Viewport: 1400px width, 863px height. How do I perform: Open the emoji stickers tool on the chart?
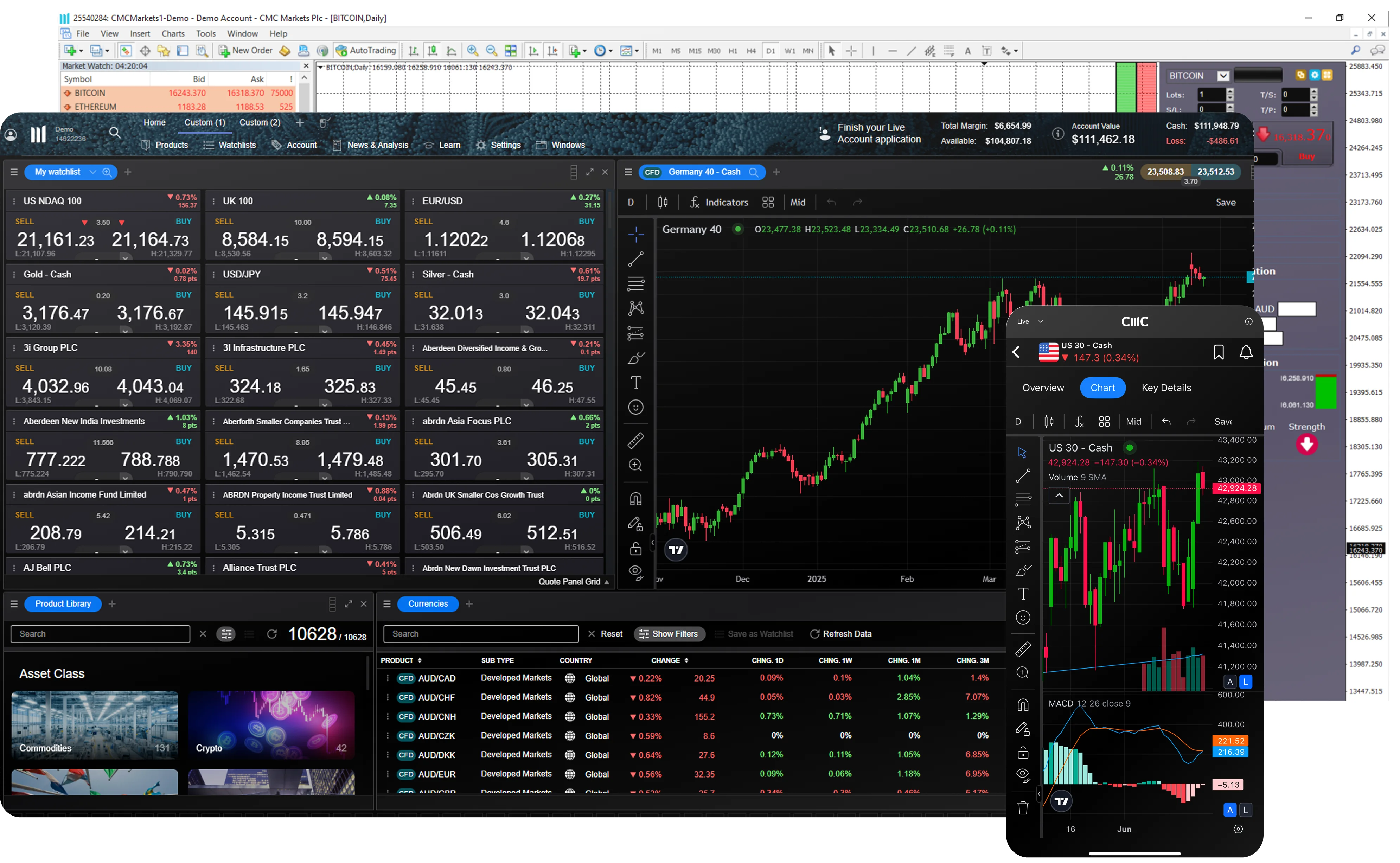pos(635,407)
